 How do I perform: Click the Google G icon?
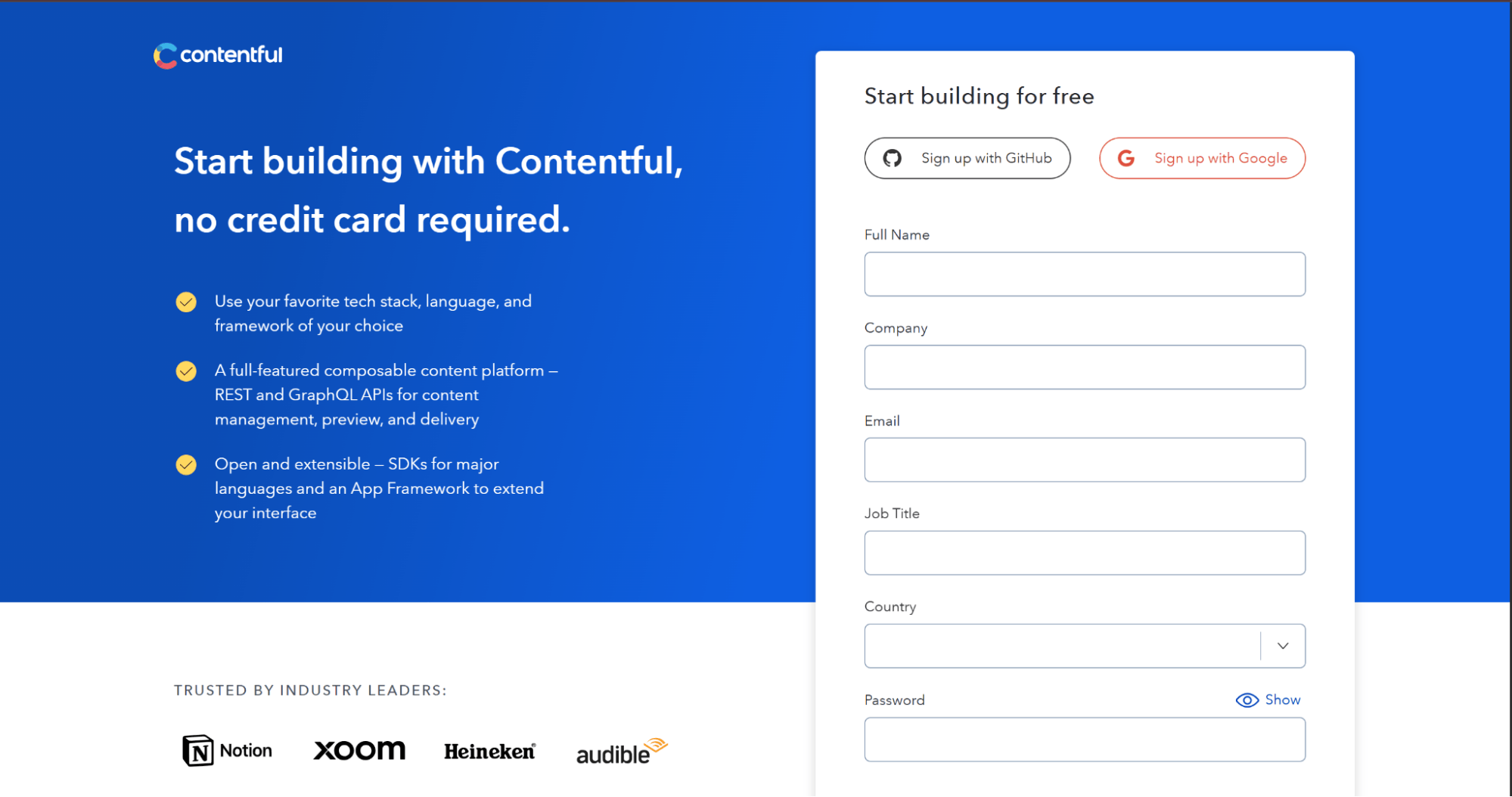click(1125, 158)
